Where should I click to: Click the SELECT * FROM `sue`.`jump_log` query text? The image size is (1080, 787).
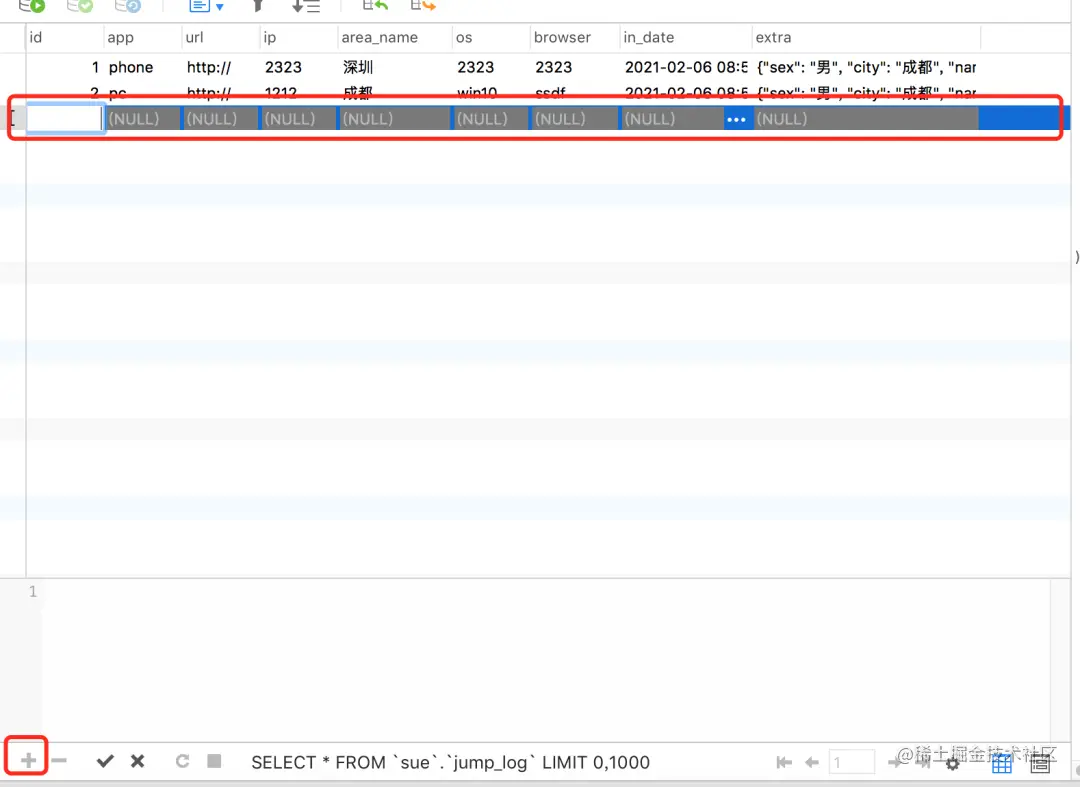(450, 762)
